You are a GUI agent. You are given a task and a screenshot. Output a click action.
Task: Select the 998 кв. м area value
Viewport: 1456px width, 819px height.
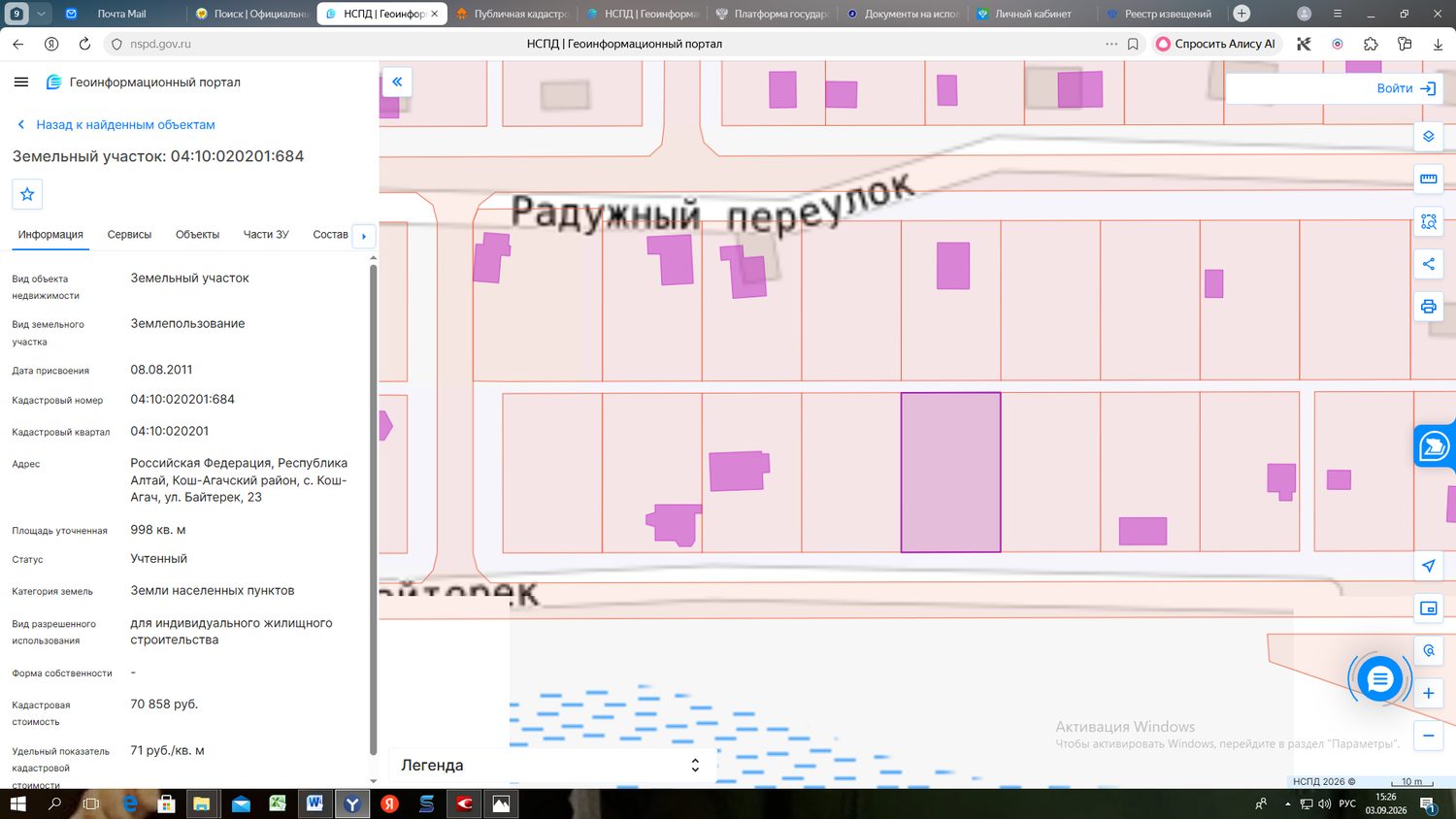[158, 530]
